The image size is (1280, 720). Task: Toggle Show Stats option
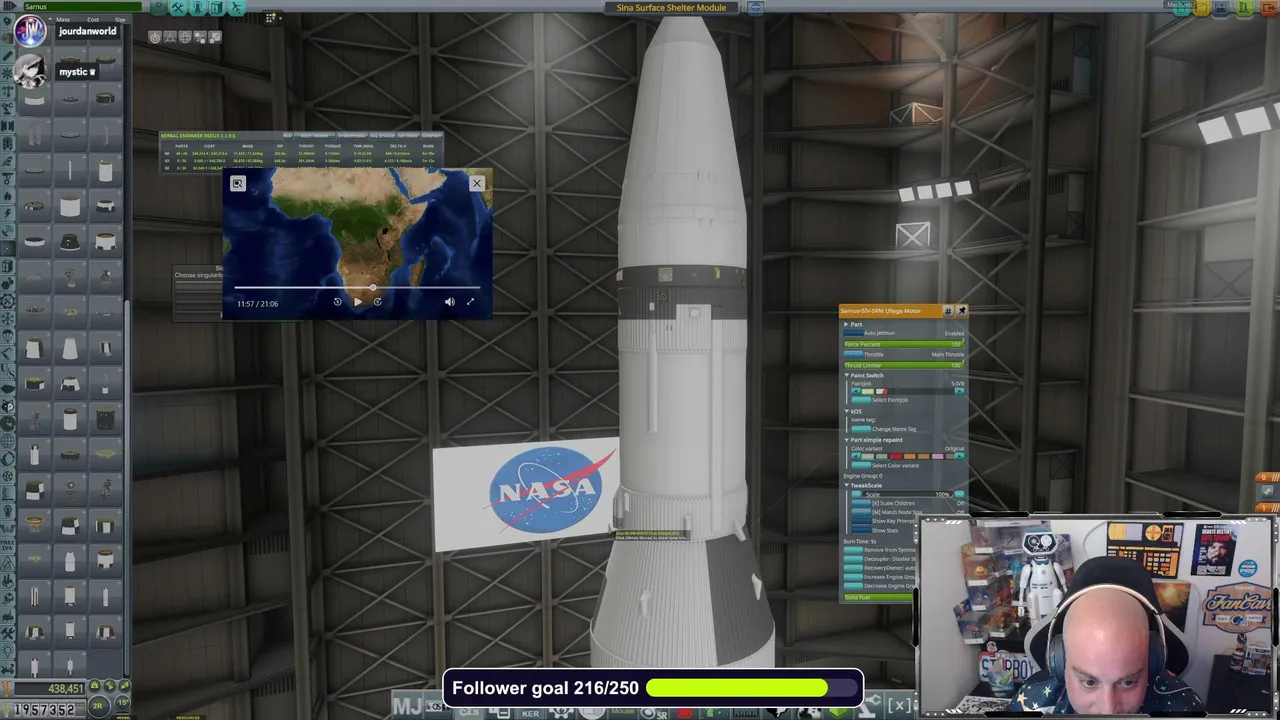[x=861, y=530]
